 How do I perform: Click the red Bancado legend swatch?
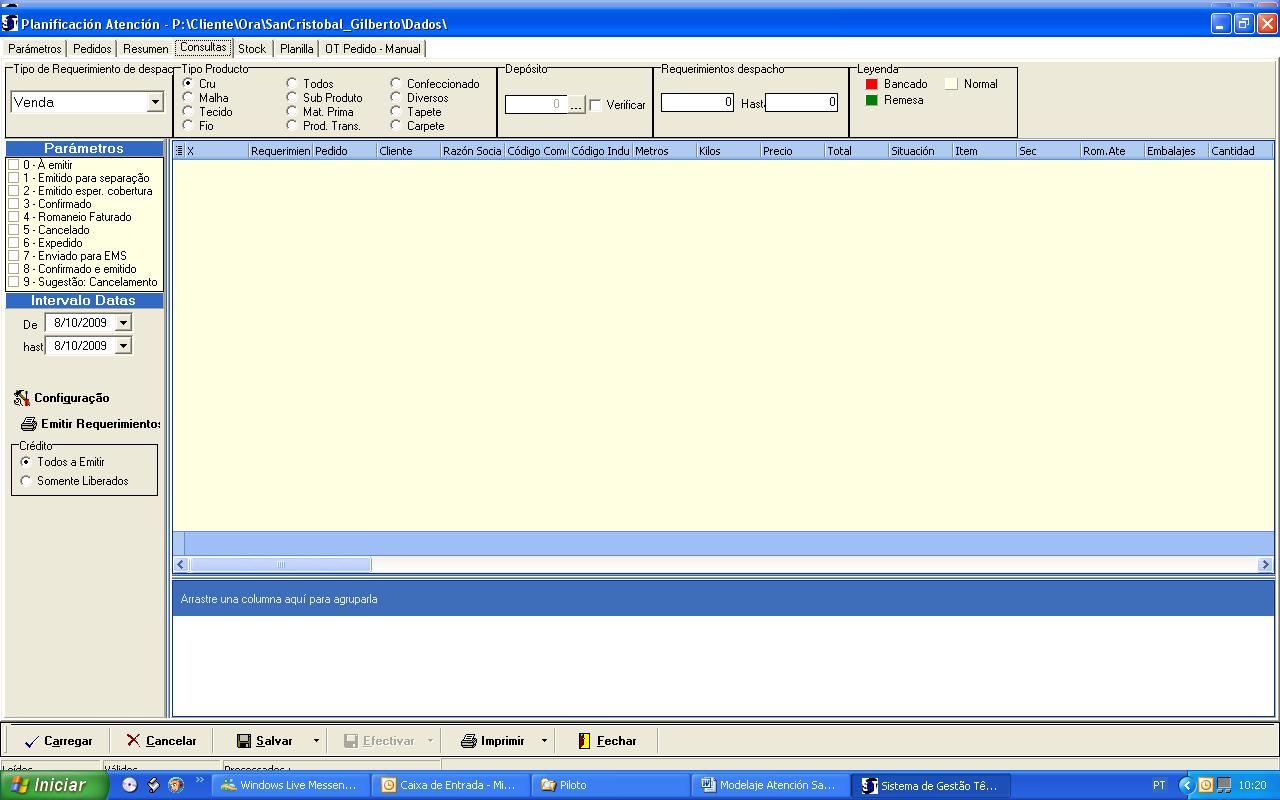871,85
